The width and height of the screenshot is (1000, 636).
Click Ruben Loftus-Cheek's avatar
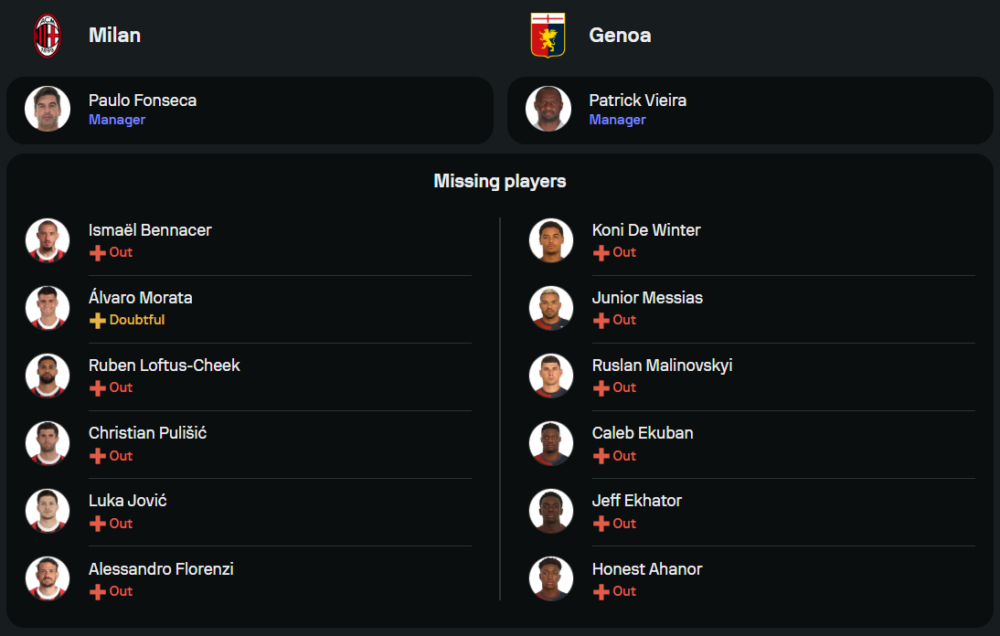coord(47,375)
